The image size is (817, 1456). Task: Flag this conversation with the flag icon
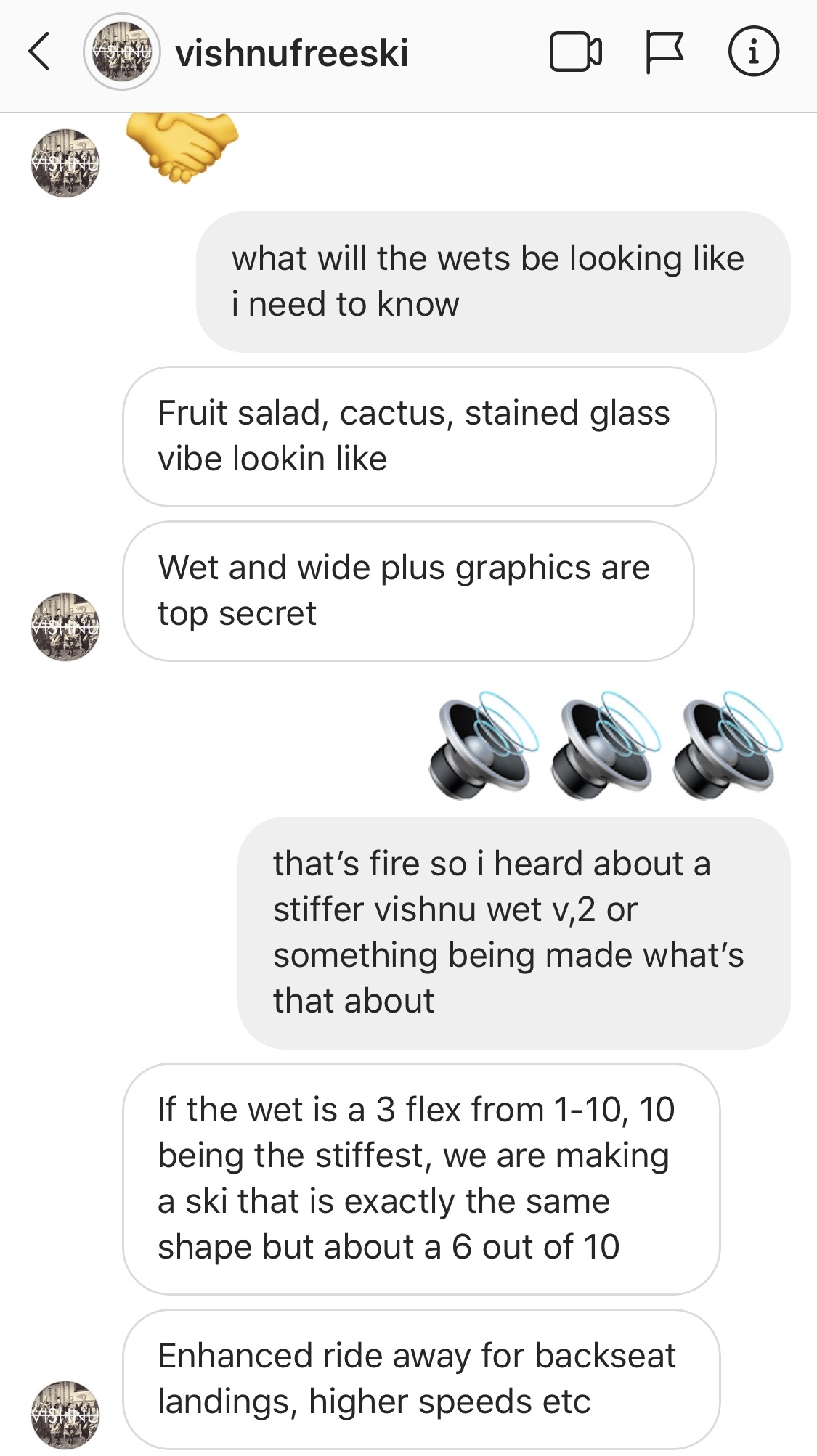664,52
